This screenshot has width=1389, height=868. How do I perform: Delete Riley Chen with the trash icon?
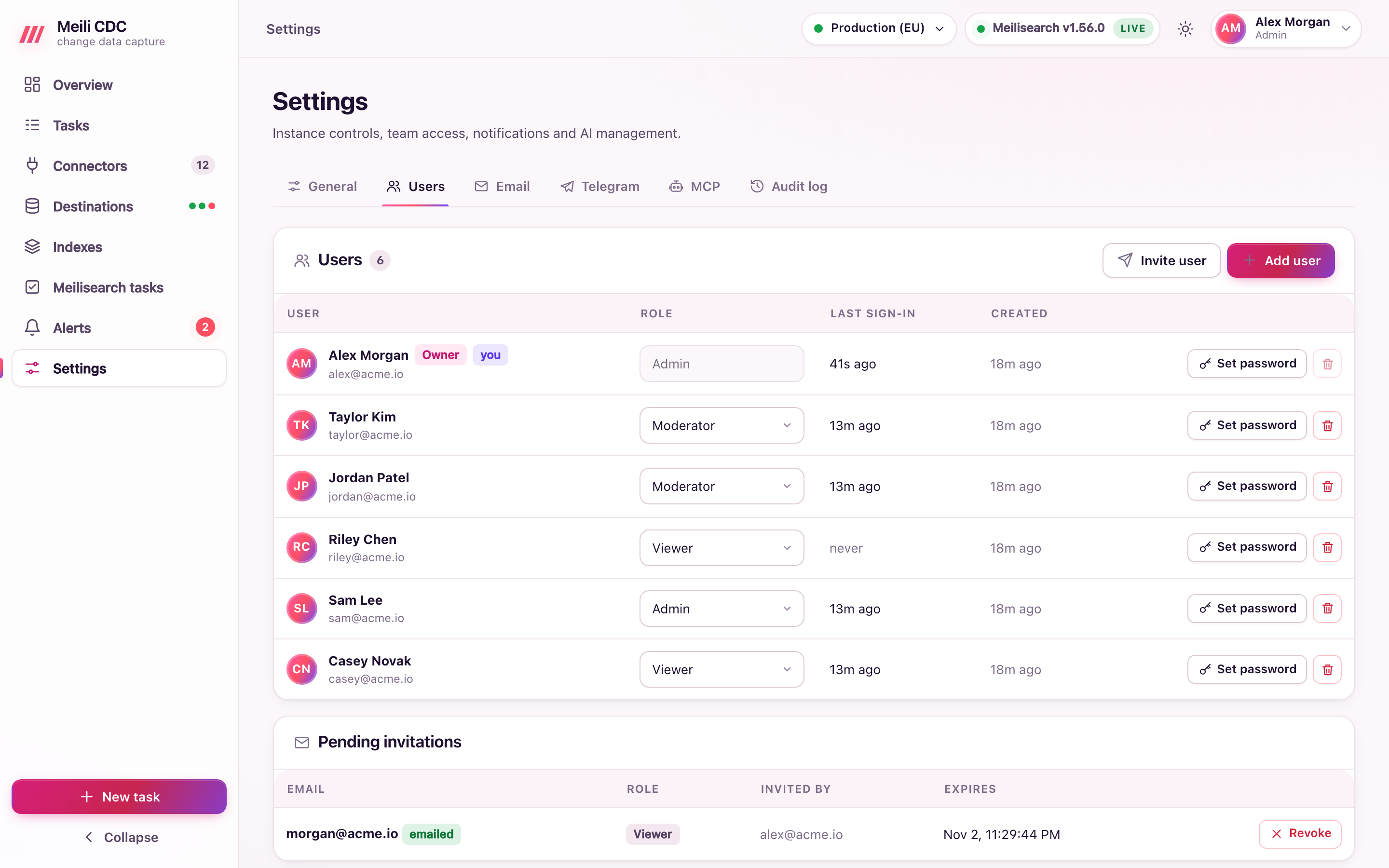click(x=1327, y=547)
